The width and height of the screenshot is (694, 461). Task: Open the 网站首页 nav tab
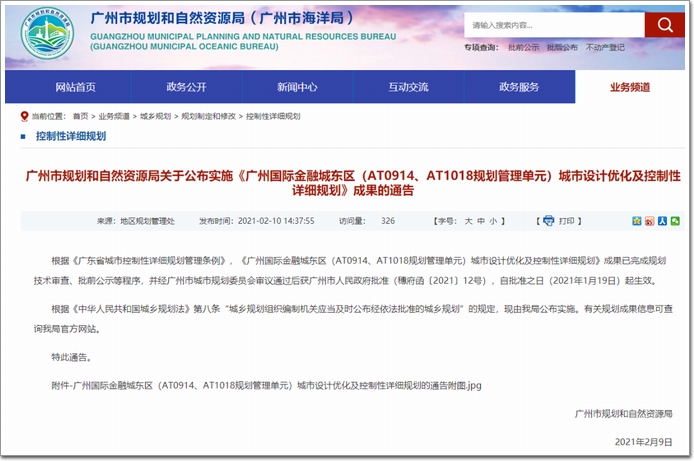click(75, 87)
